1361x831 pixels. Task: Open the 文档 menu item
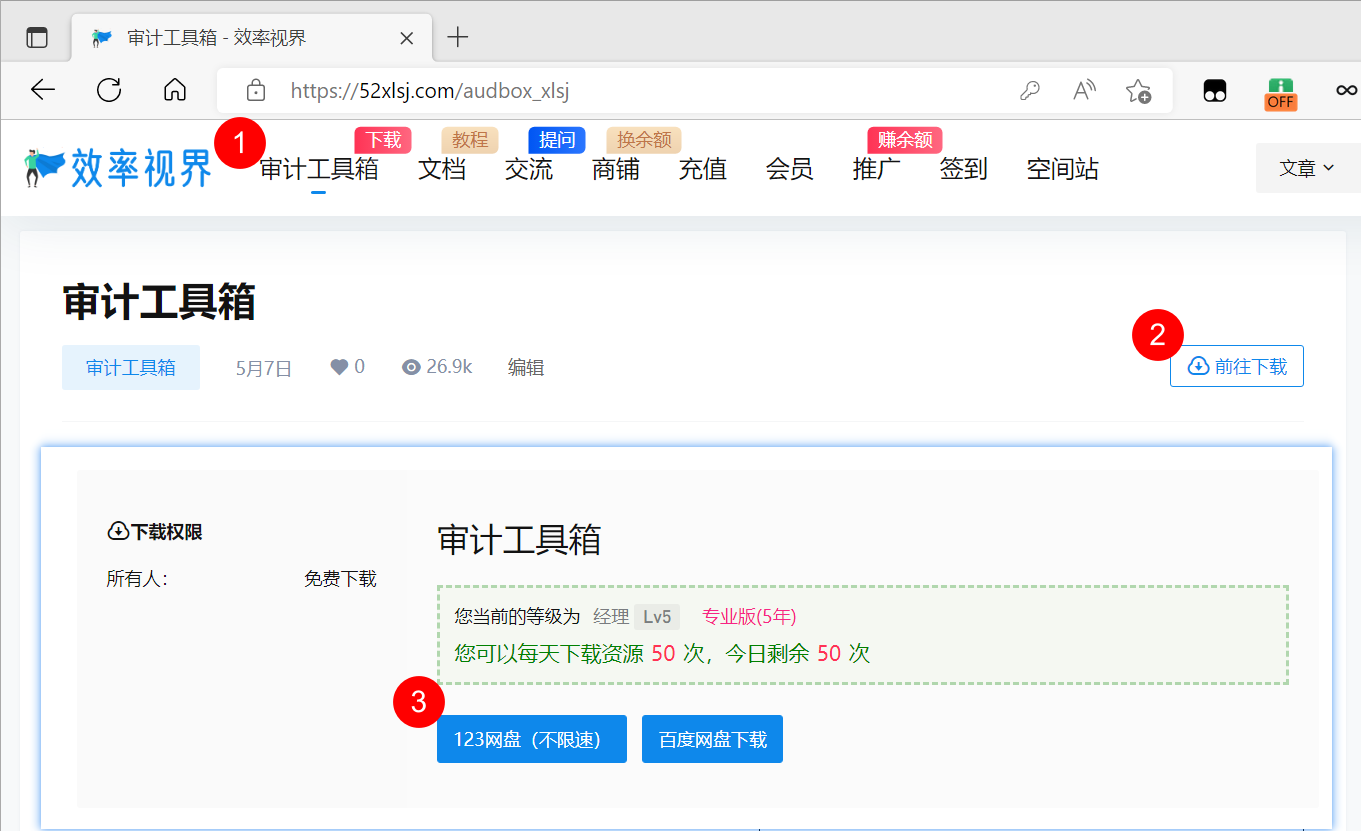click(441, 169)
